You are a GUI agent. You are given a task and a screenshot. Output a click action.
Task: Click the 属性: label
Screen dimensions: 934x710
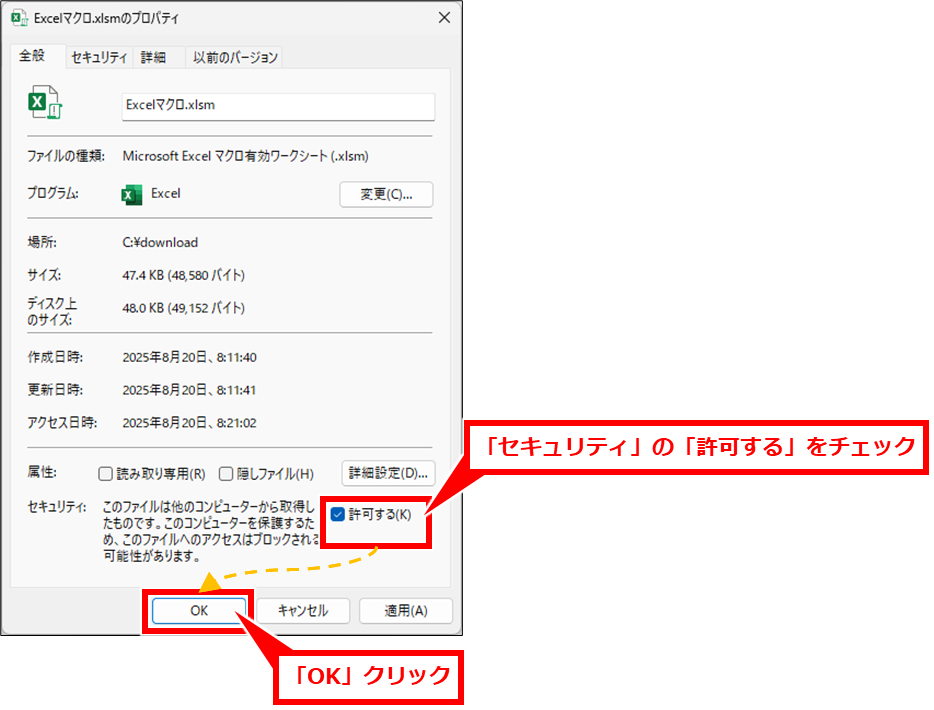[x=42, y=472]
